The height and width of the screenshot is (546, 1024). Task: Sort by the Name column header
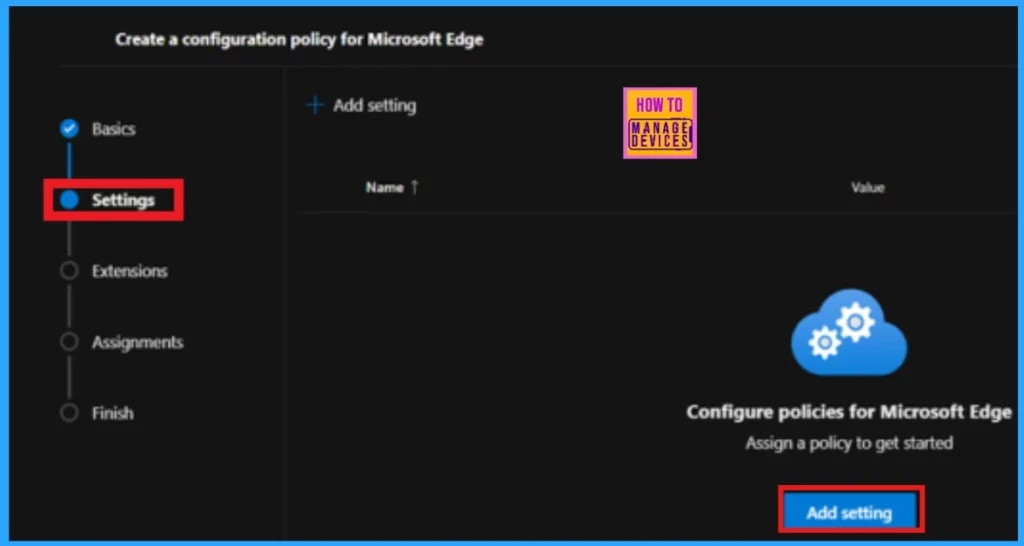392,187
